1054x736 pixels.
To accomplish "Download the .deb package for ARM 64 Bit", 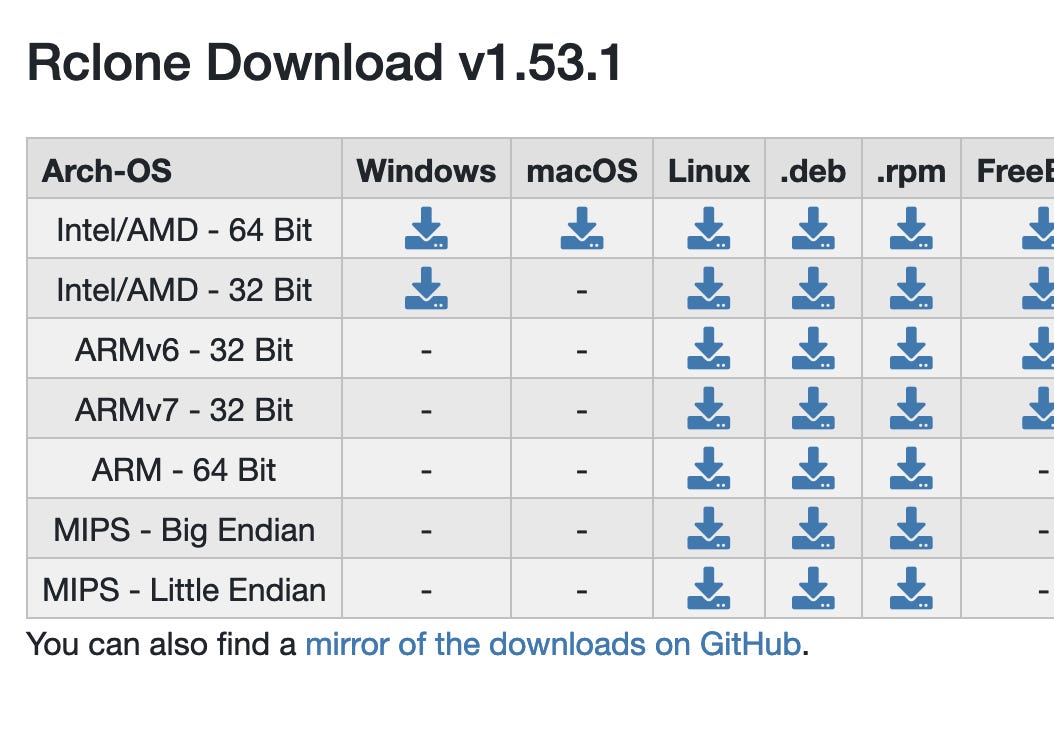I will [x=813, y=469].
